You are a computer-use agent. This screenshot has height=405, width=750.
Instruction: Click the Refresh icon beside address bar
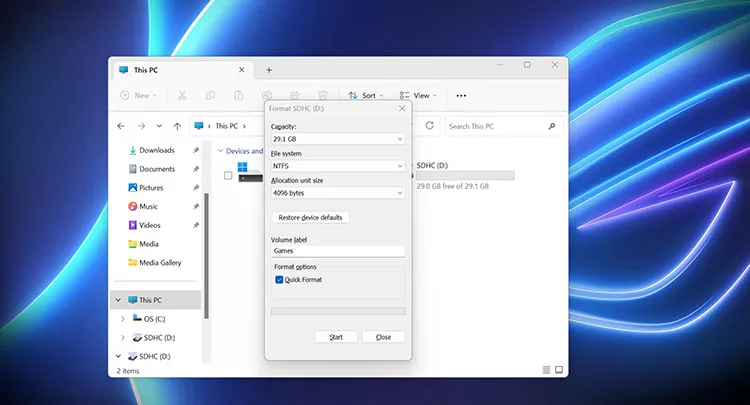coord(429,126)
